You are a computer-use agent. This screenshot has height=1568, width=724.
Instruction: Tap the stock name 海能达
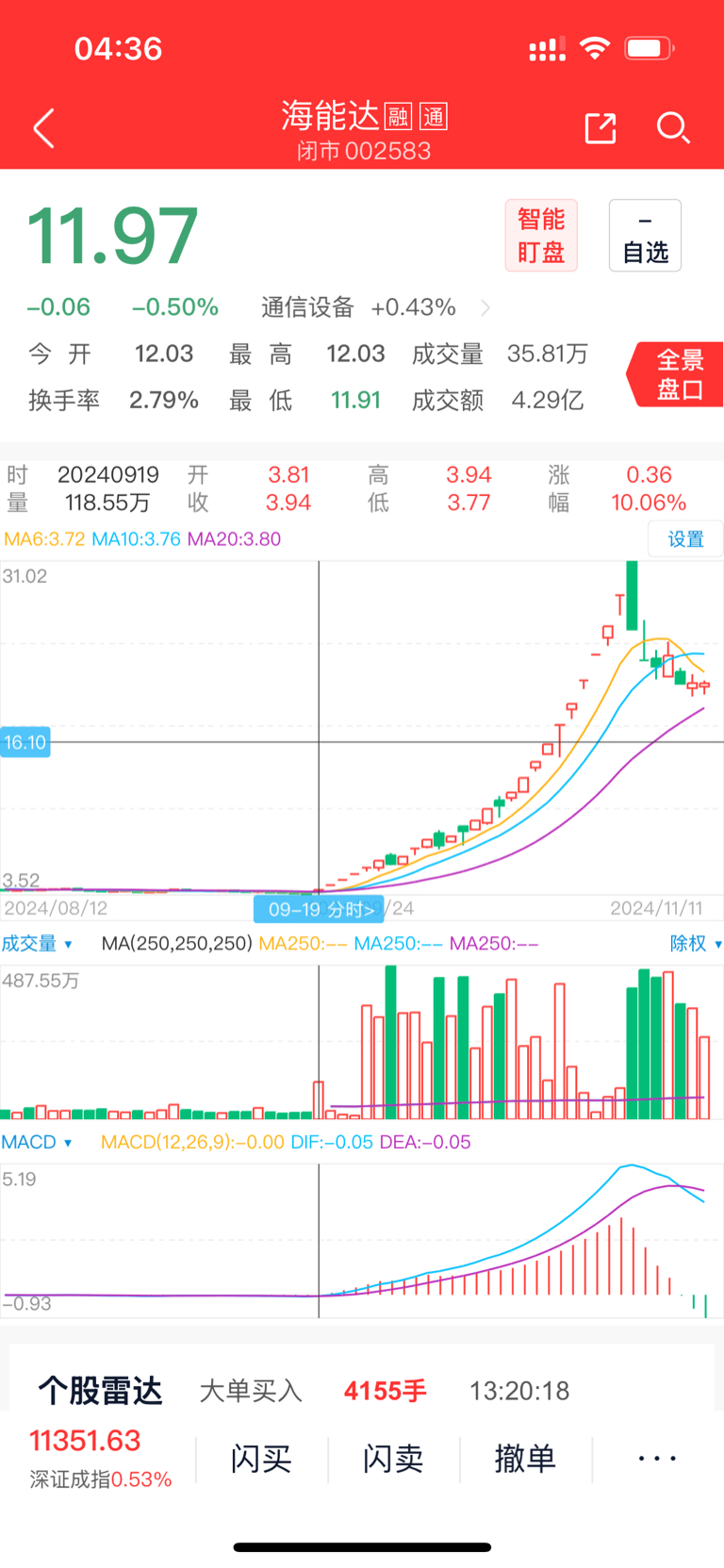tap(330, 116)
